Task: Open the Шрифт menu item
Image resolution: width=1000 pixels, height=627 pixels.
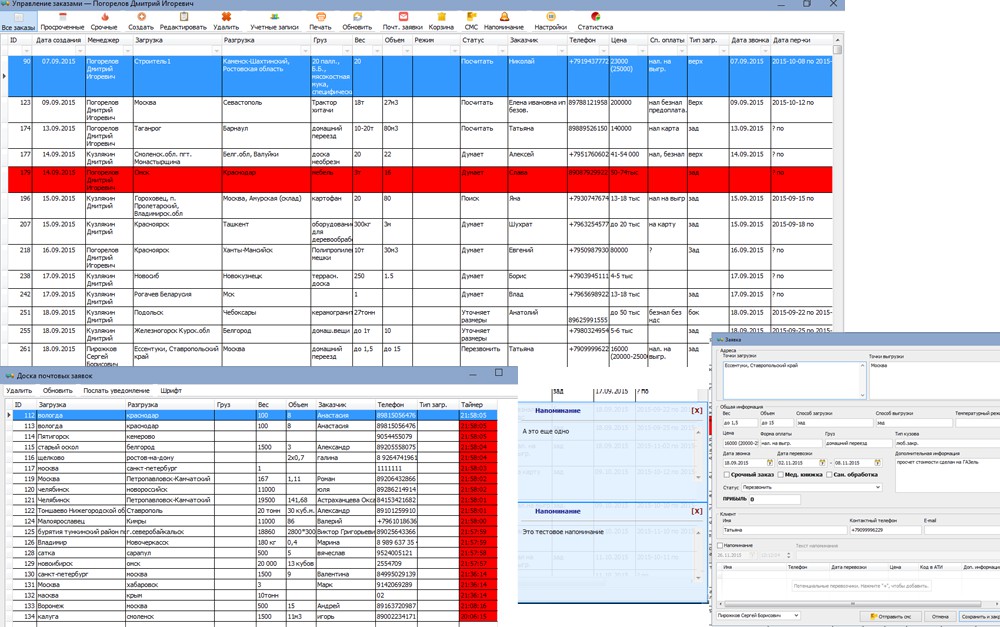Action: [x=171, y=390]
